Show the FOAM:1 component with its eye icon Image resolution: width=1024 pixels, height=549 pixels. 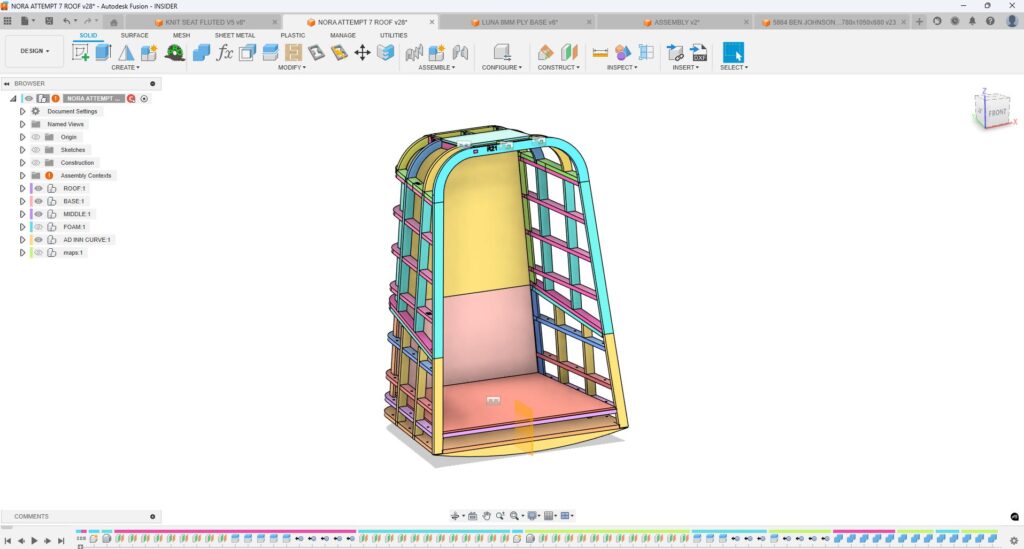coord(38,227)
